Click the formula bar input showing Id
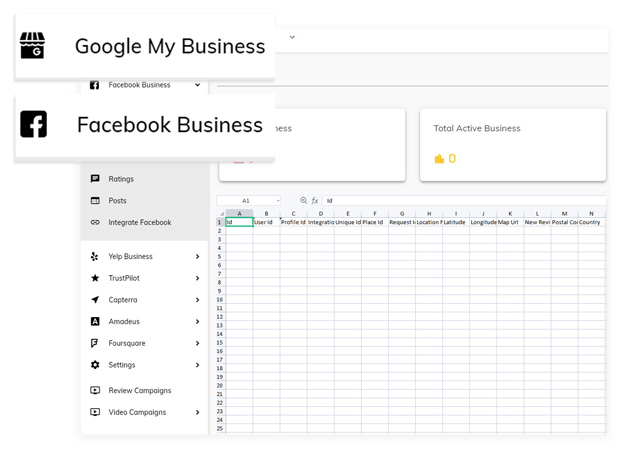624x452 pixels. click(x=464, y=201)
